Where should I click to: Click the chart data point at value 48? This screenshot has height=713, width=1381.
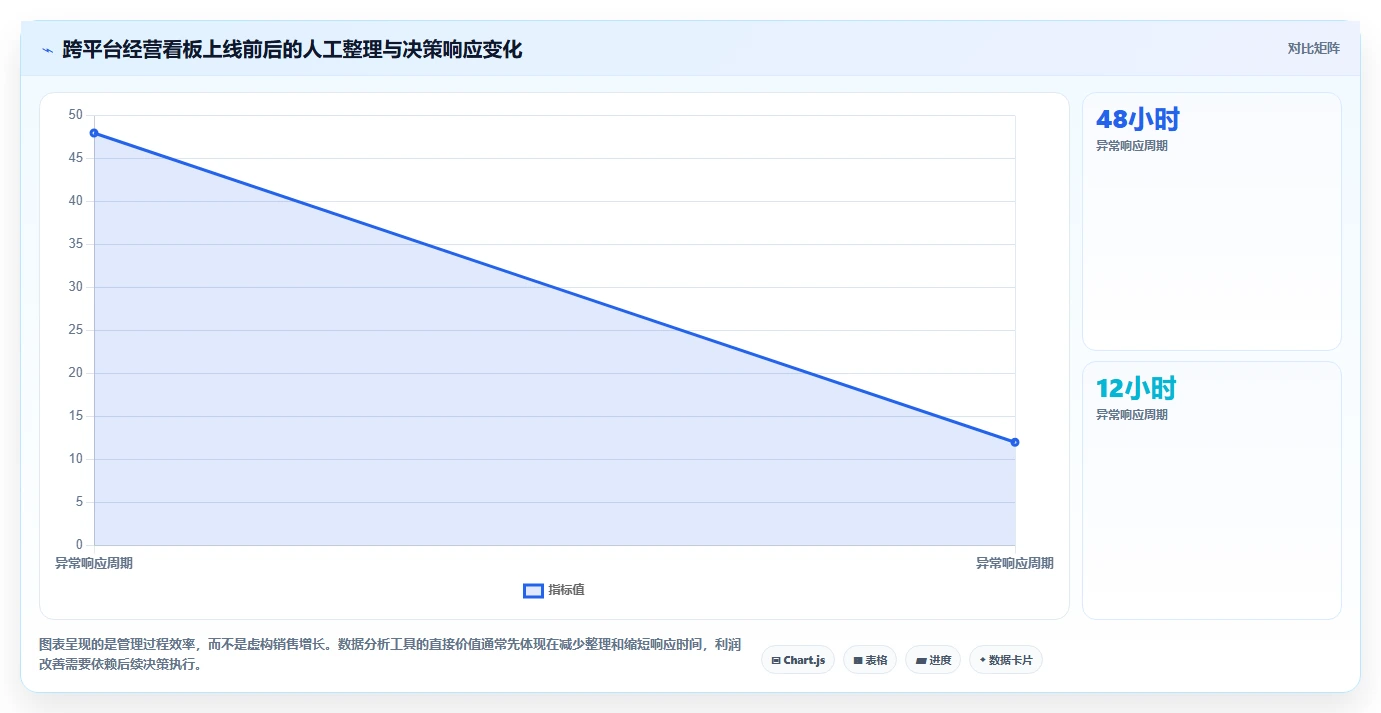(x=94, y=133)
